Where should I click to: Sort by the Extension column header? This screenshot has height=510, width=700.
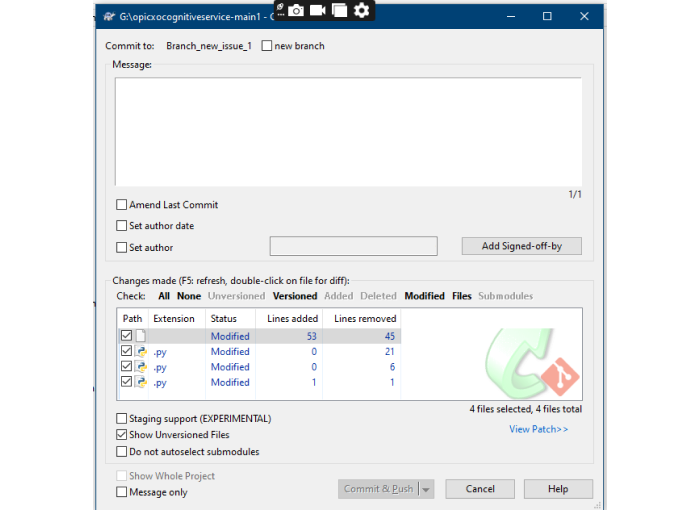[176, 318]
